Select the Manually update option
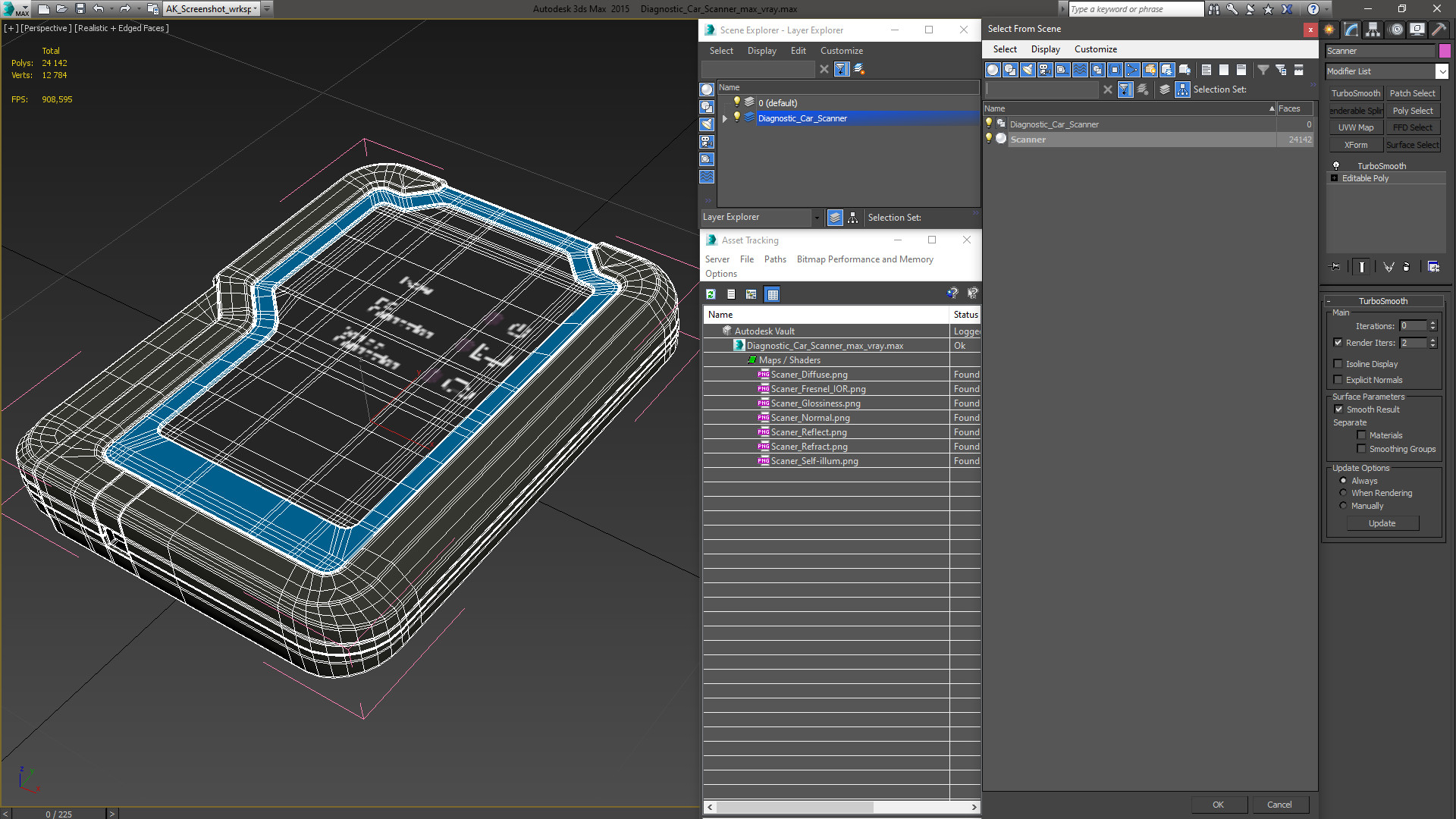Screen dimensions: 1456x819 (1343, 506)
